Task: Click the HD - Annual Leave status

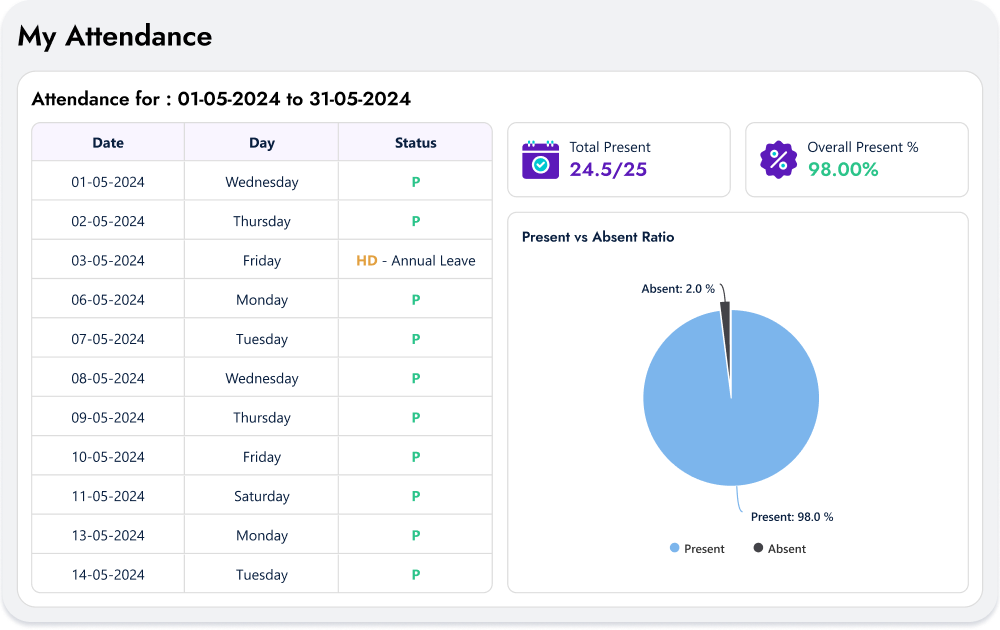Action: [x=415, y=261]
